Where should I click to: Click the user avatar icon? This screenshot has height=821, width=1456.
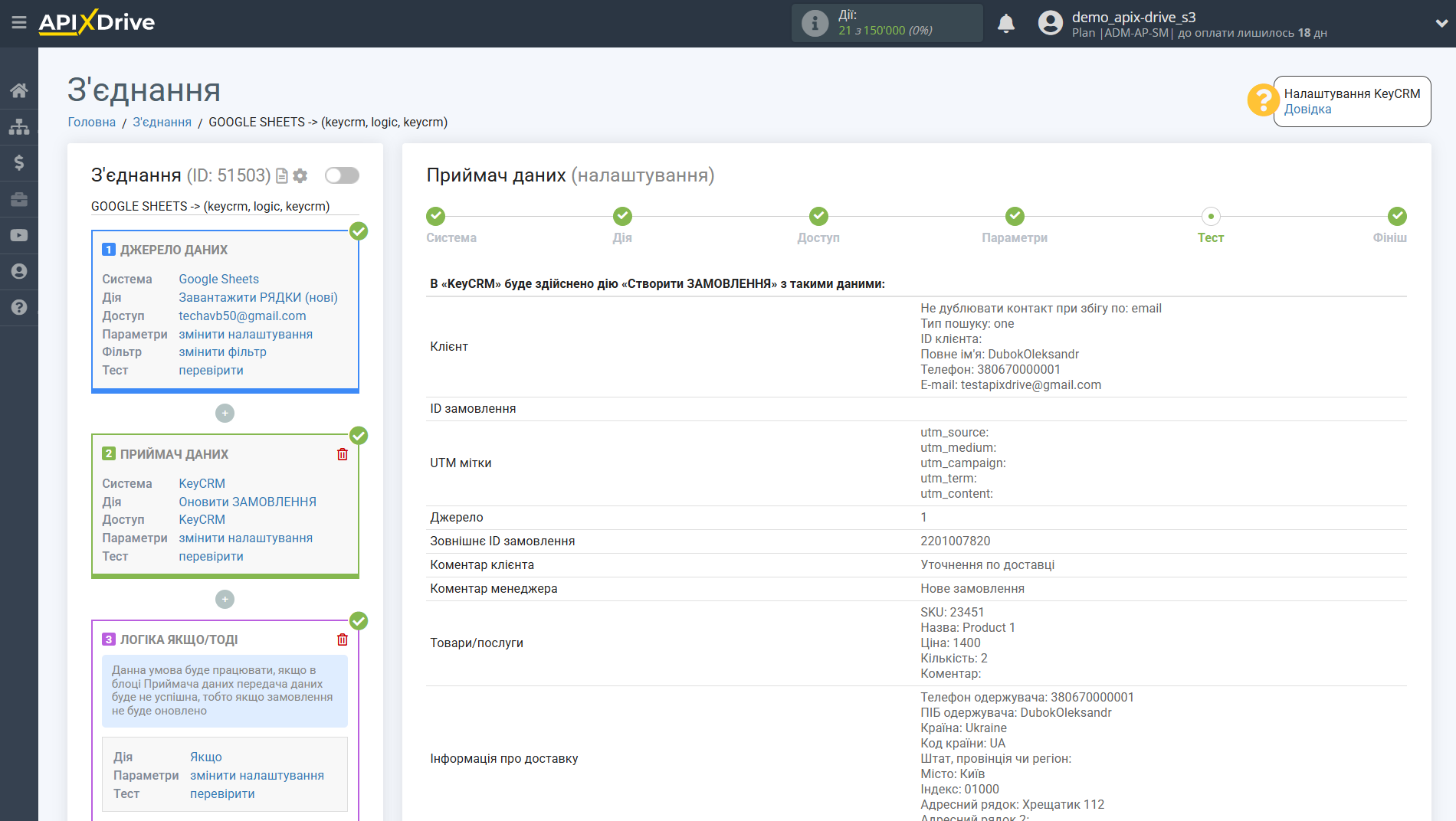click(1051, 23)
